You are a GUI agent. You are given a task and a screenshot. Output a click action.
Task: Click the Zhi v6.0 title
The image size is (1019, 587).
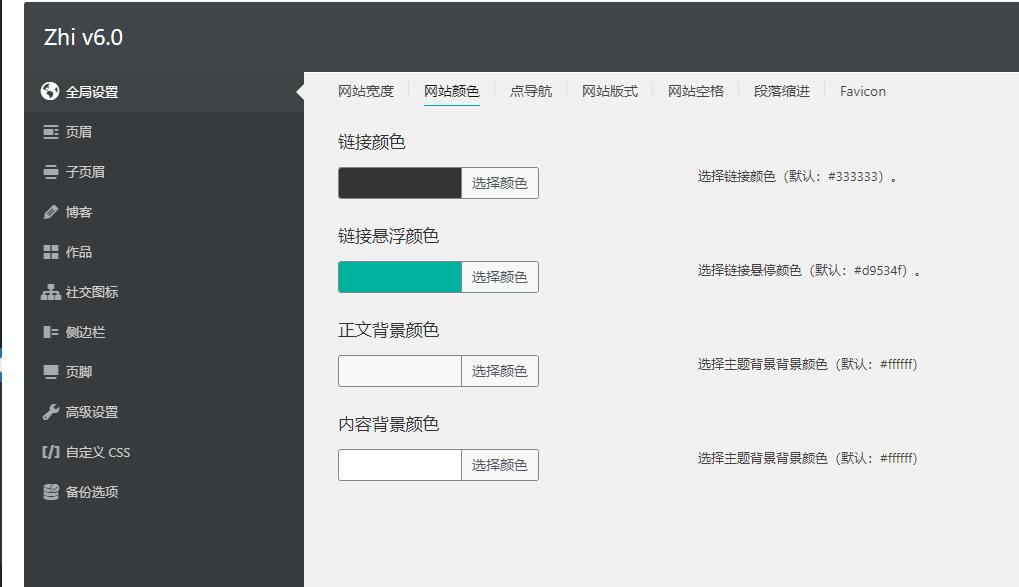coord(83,37)
